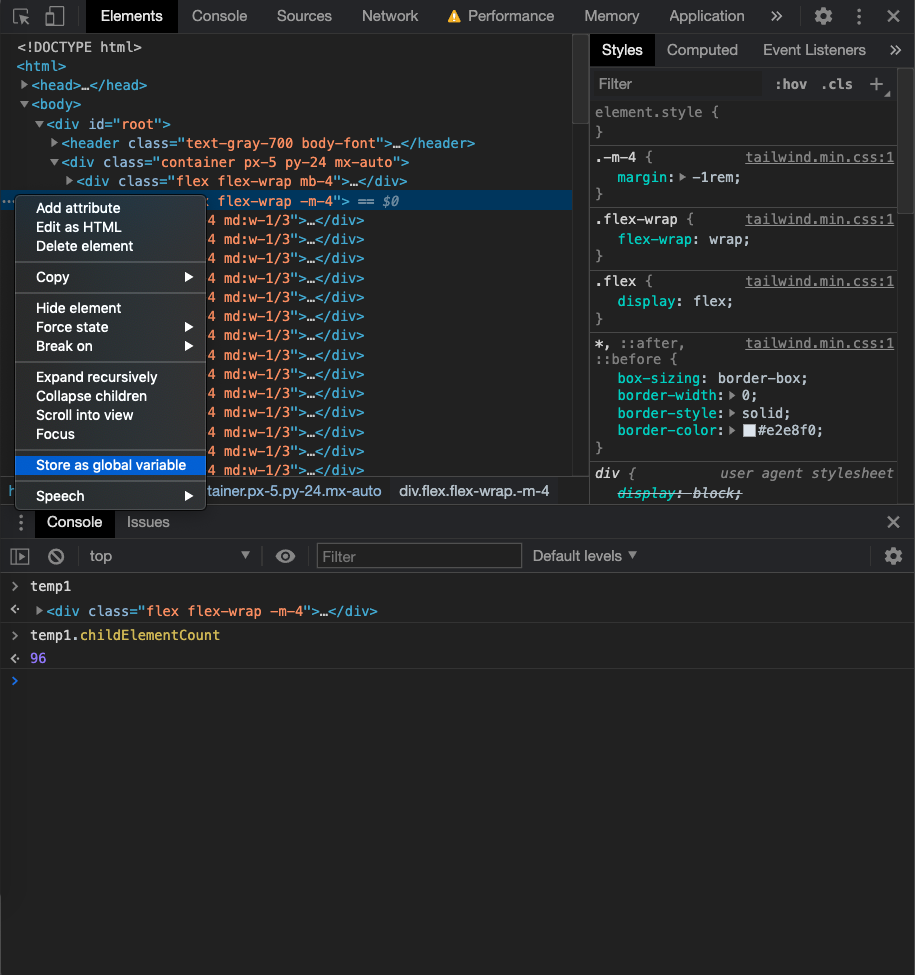The height and width of the screenshot is (975, 917).
Task: Toggle the :hov element state pane
Action: (x=790, y=84)
